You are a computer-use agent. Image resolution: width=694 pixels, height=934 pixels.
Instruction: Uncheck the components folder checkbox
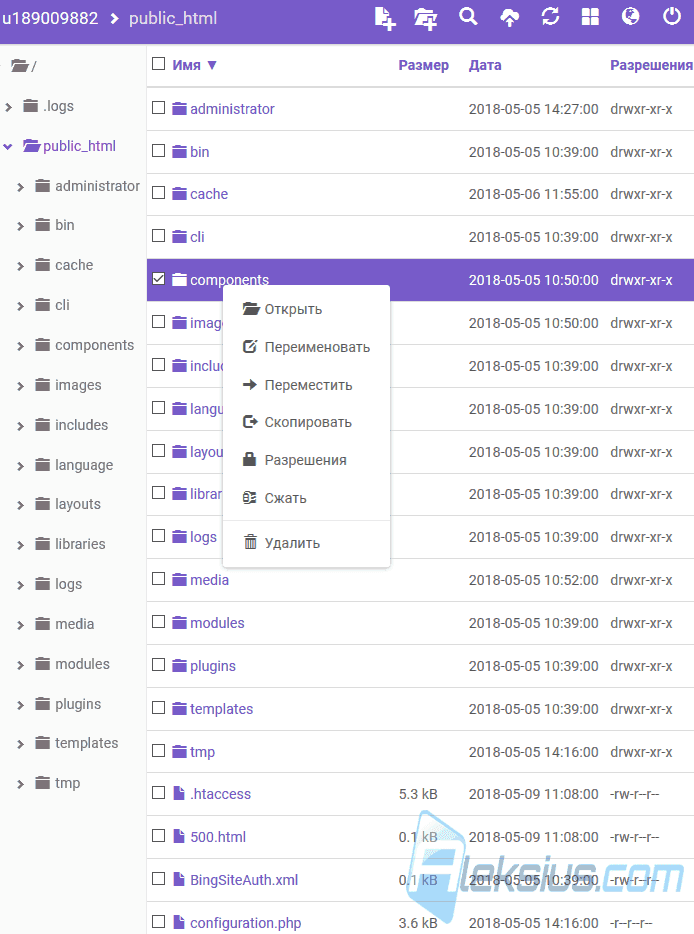coord(158,279)
